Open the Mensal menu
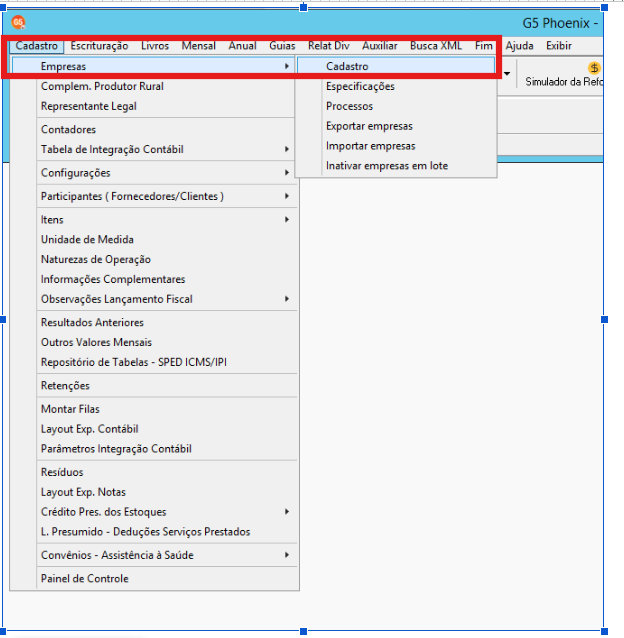This screenshot has height=638, width=624. coord(199,46)
